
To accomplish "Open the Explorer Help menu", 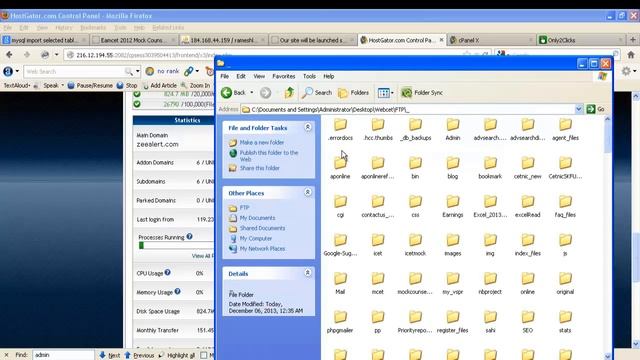I will pos(329,76).
